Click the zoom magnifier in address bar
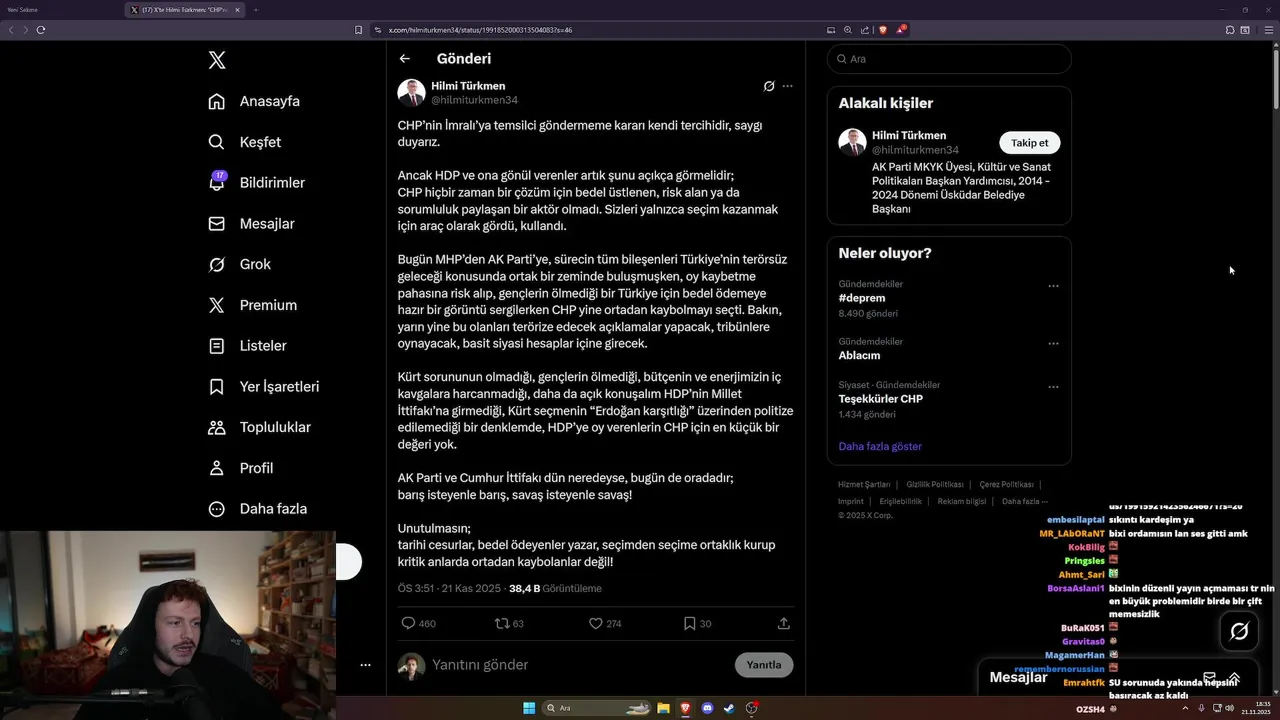The height and width of the screenshot is (720, 1280). pyautogui.click(x=848, y=30)
